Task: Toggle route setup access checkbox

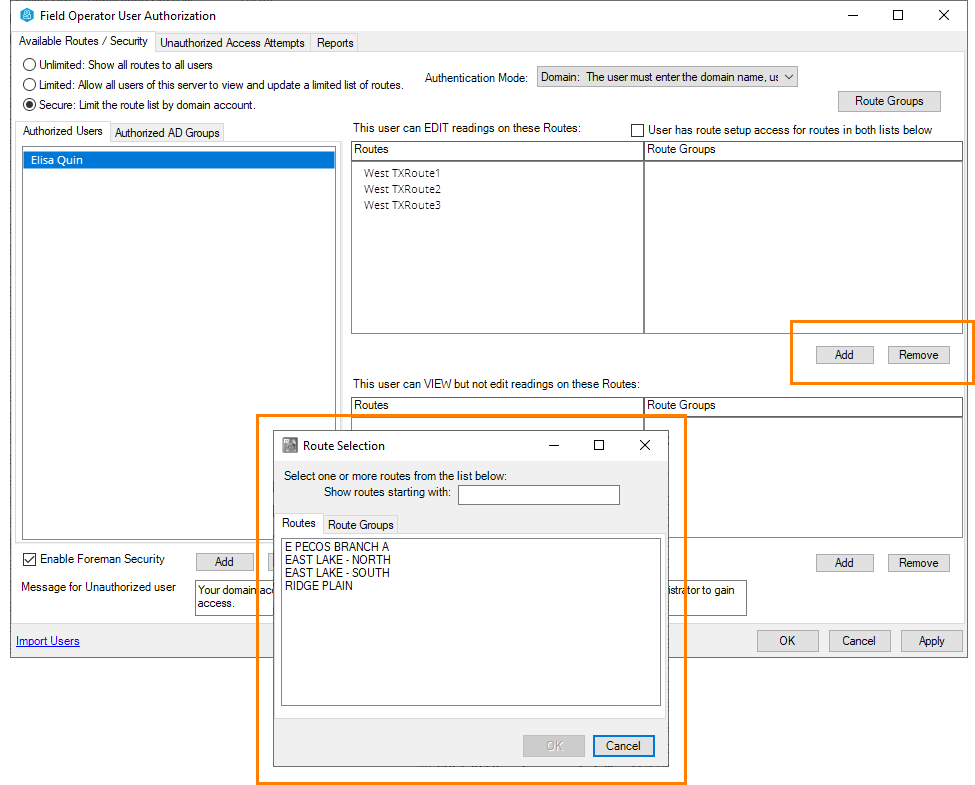Action: click(637, 130)
